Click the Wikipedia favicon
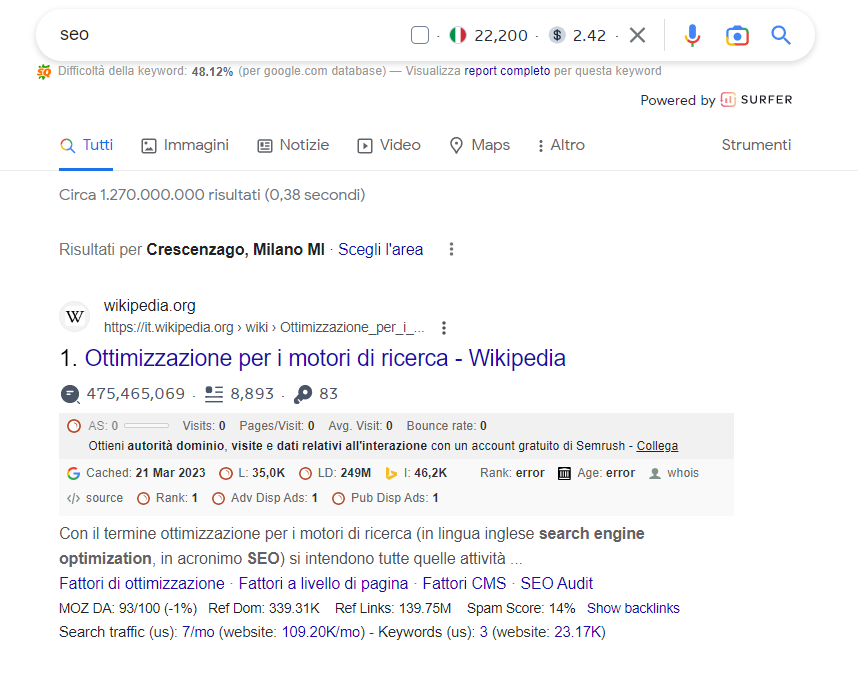This screenshot has width=858, height=692. [x=74, y=316]
